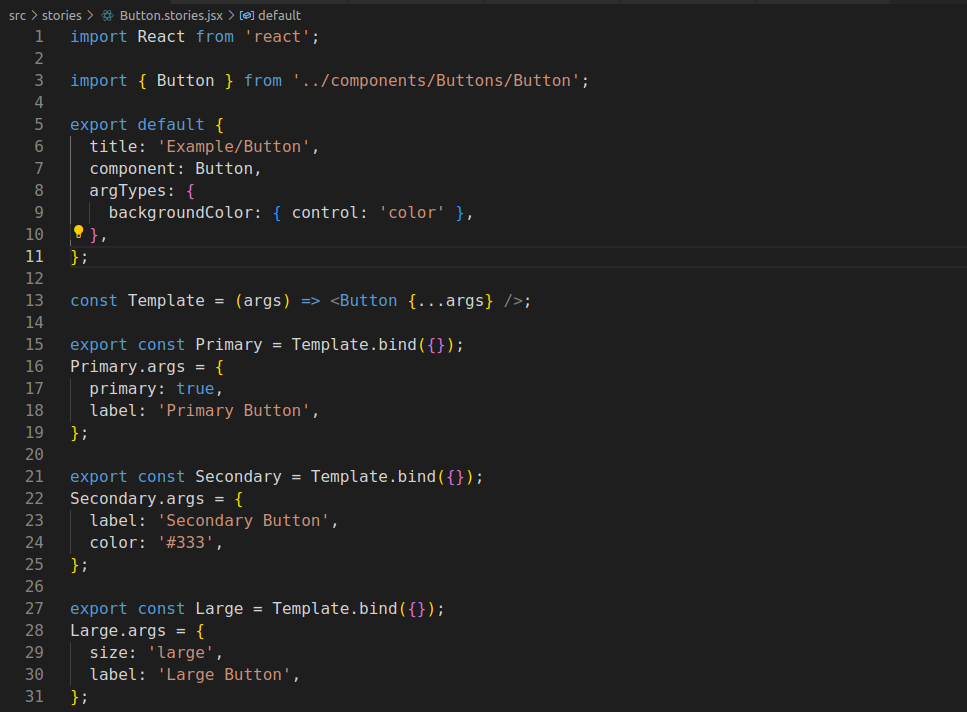Click the value "true" on line 17
The width and height of the screenshot is (967, 712).
196,388
